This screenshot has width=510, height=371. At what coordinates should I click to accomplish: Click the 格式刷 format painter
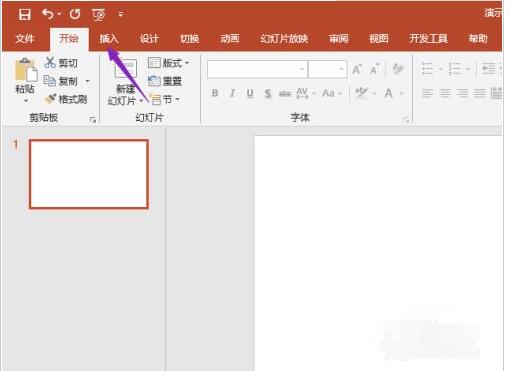pyautogui.click(x=66, y=99)
